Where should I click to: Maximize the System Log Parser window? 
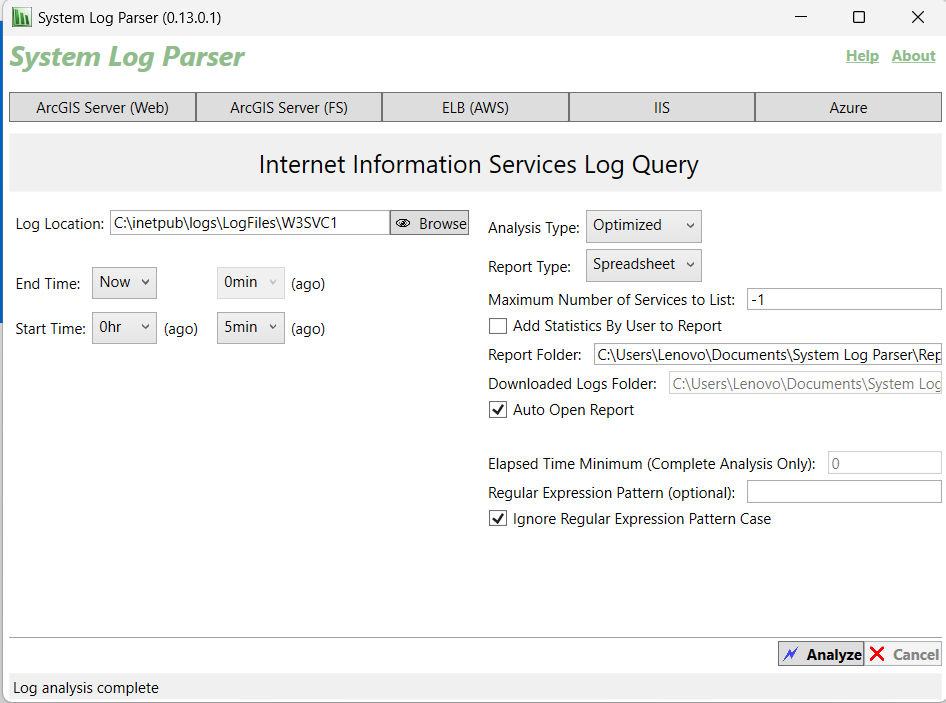[x=859, y=17]
